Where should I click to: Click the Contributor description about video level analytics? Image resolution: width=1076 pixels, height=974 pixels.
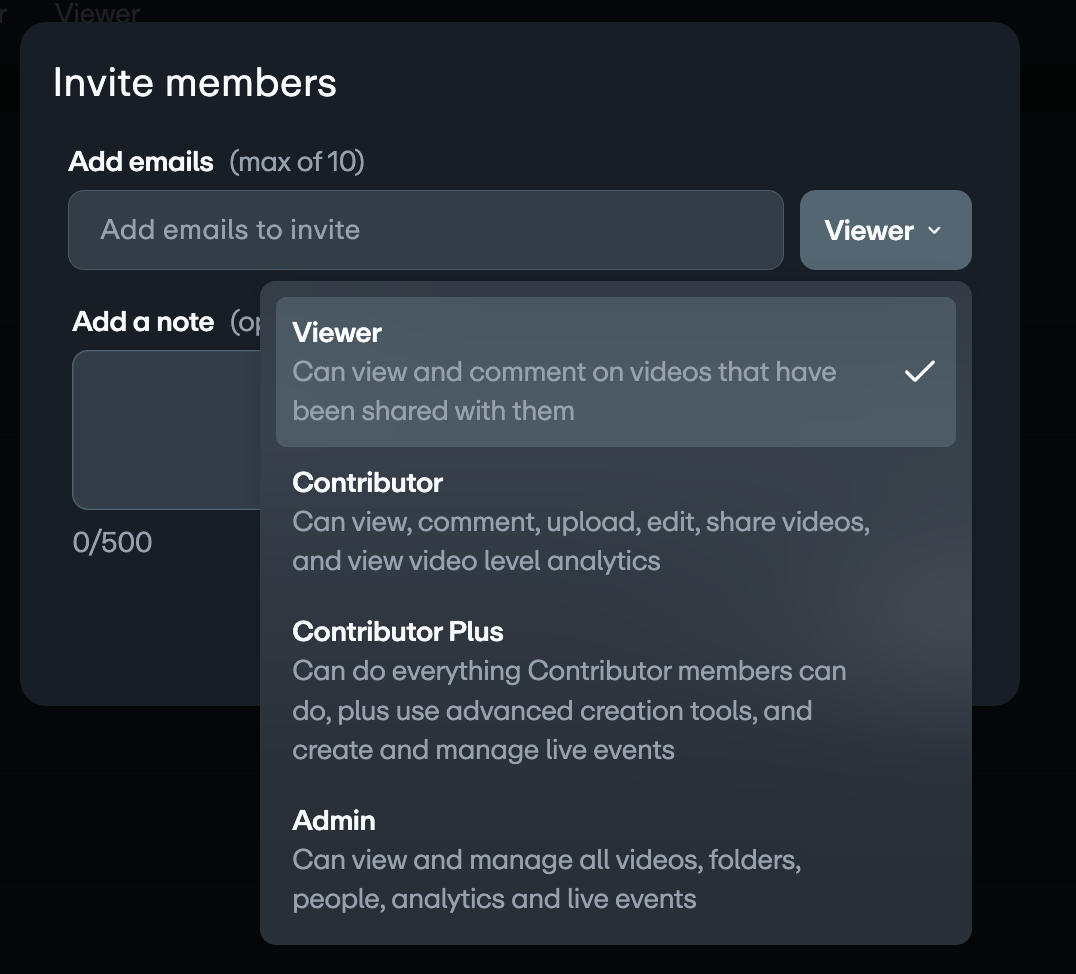click(580, 541)
